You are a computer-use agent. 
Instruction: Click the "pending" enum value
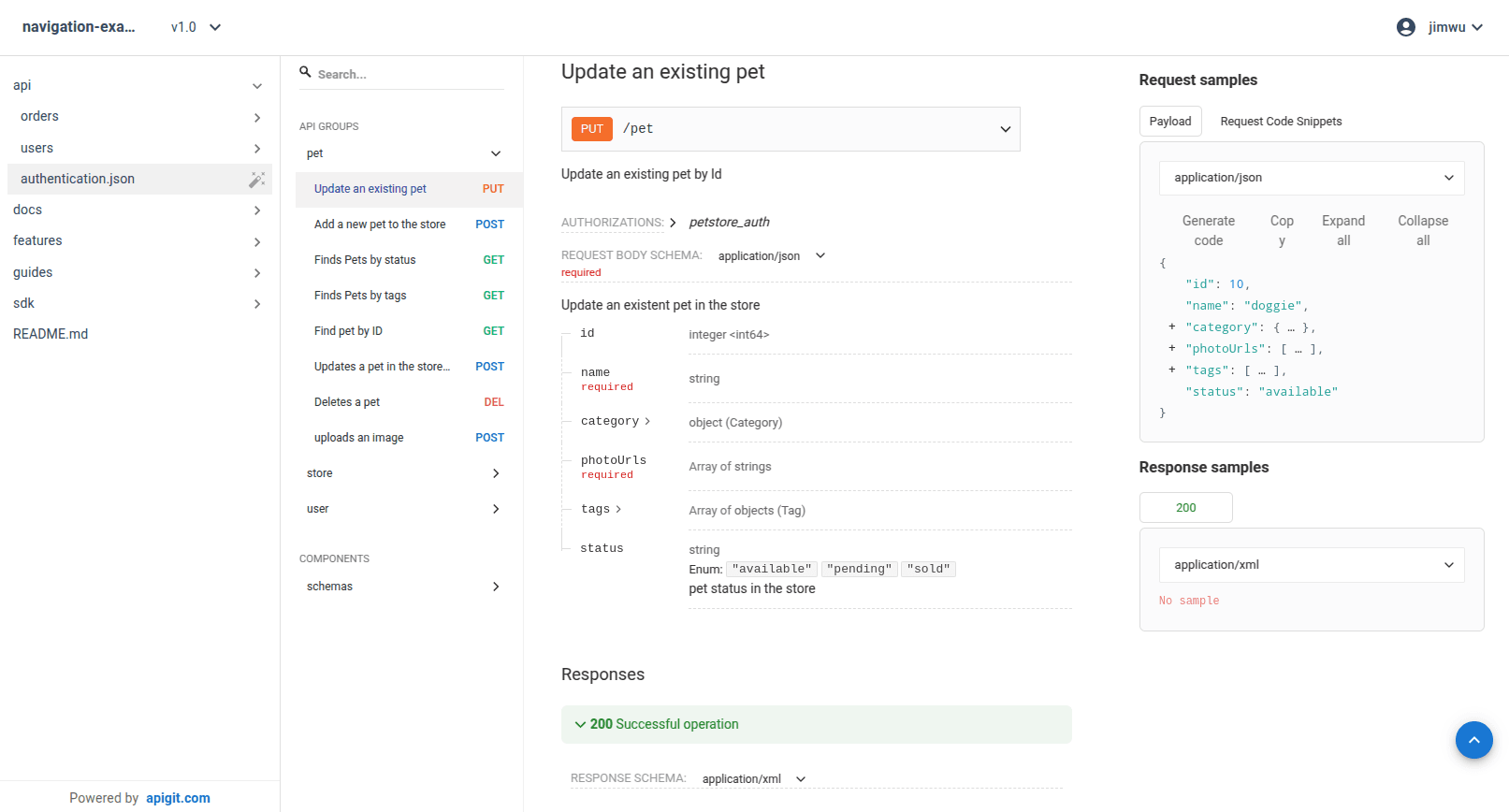pyautogui.click(x=859, y=569)
